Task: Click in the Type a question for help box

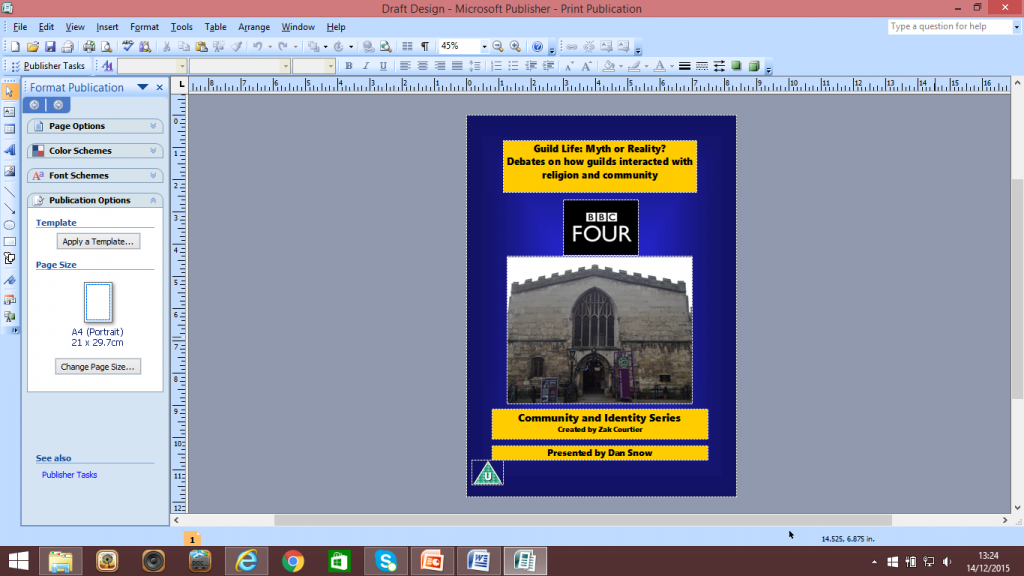Action: click(x=950, y=27)
